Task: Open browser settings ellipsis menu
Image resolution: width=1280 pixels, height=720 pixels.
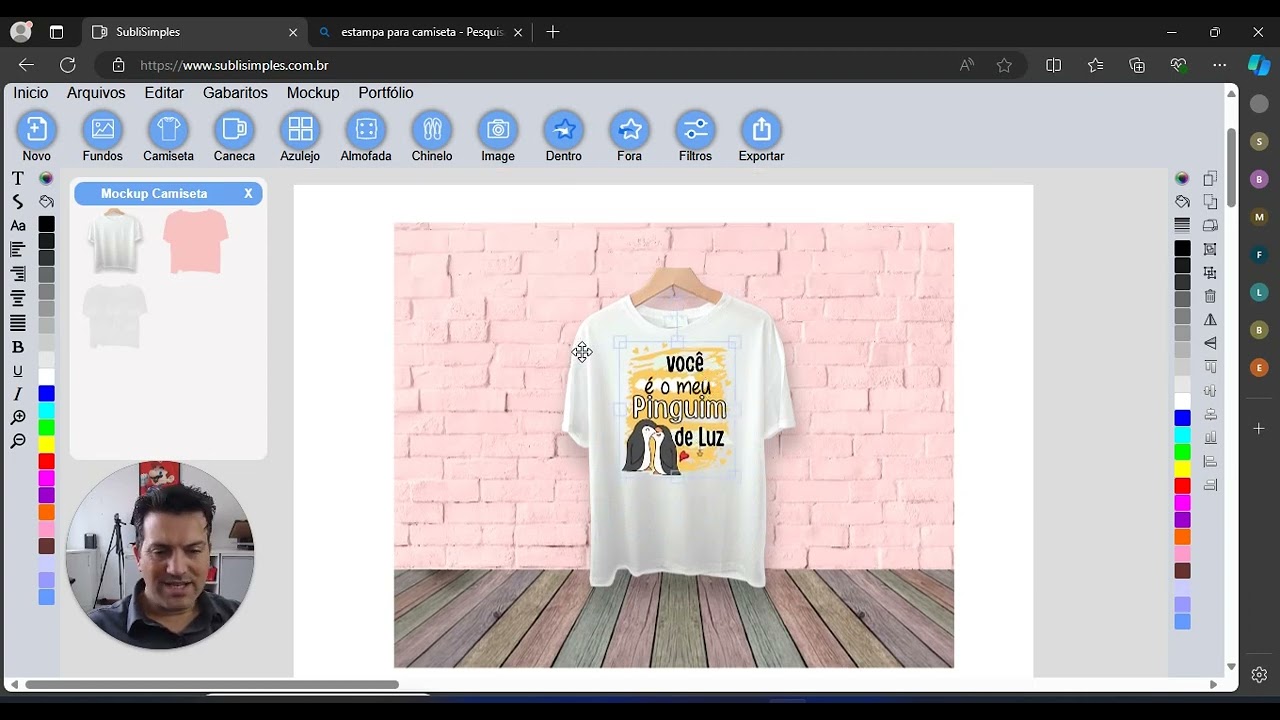Action: tap(1219, 65)
